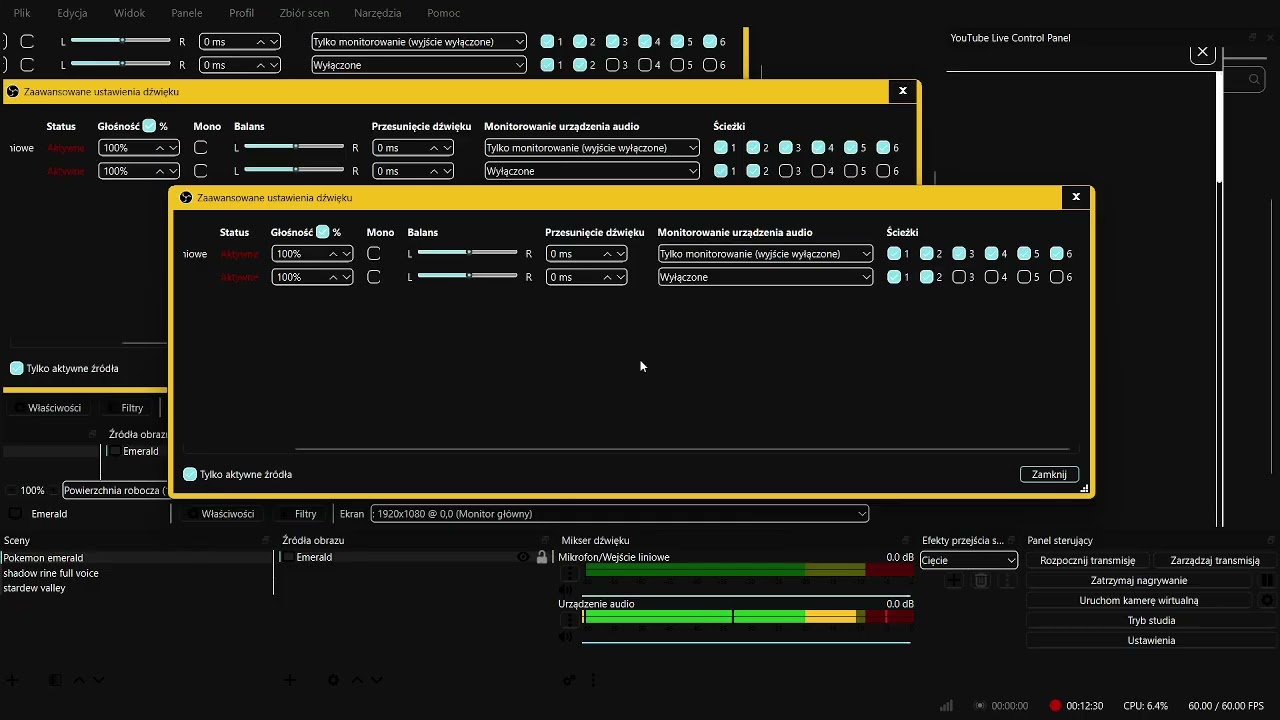Open Wyłączone dropdown in background dialog
1280x720 pixels.
(x=592, y=171)
